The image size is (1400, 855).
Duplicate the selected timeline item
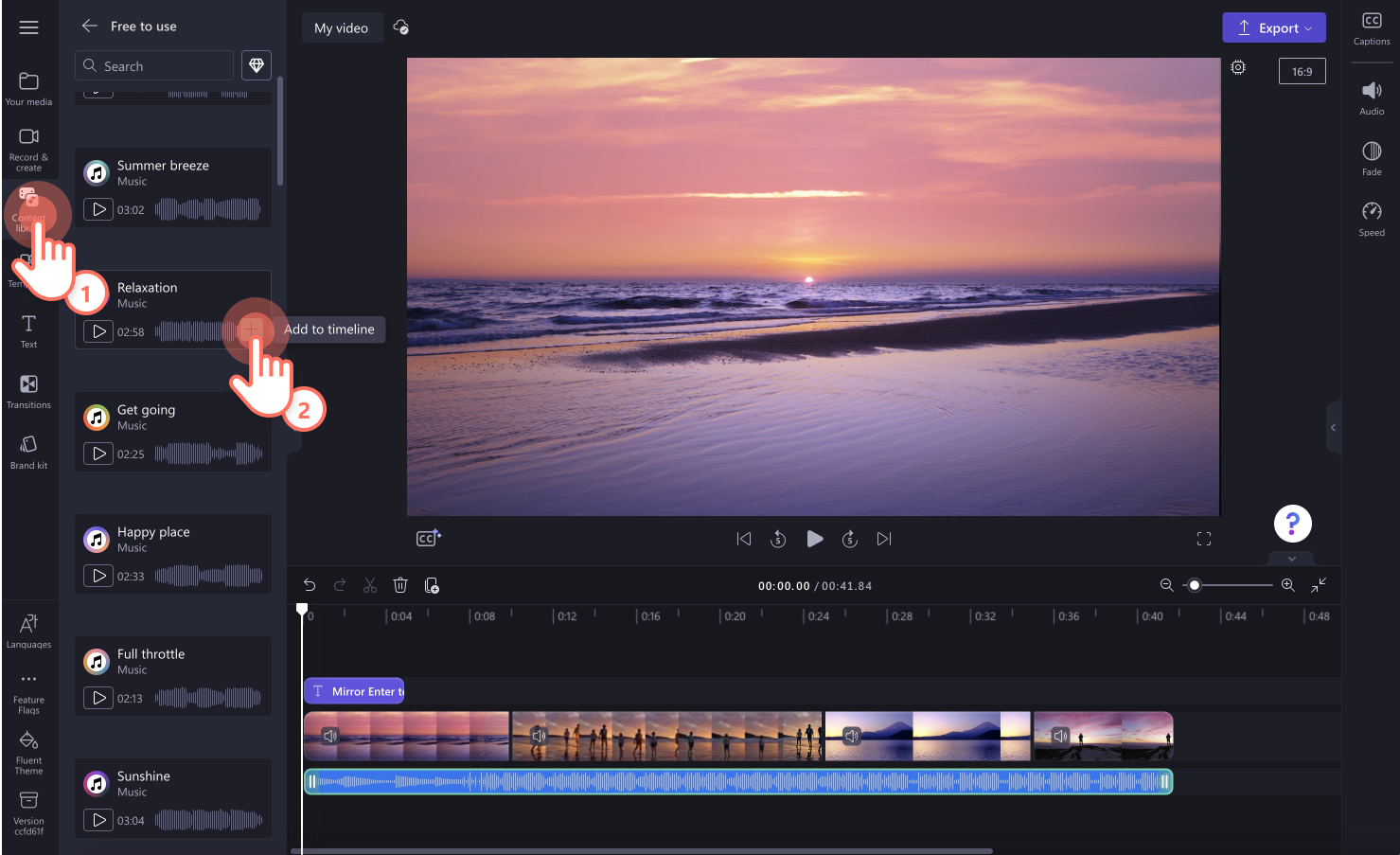(x=432, y=585)
